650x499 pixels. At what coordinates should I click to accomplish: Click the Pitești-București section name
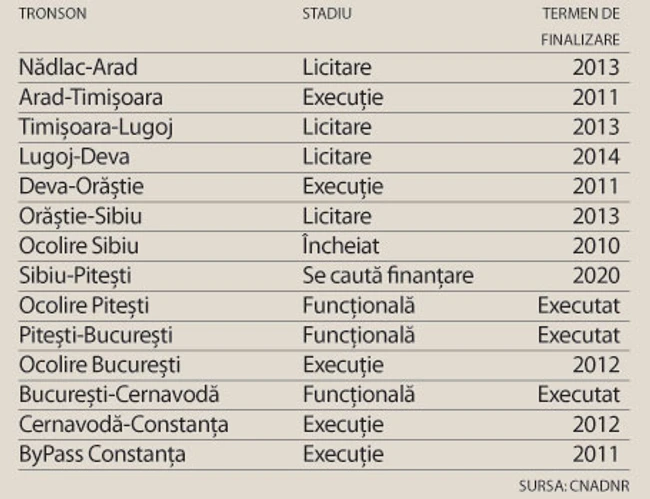(x=99, y=335)
